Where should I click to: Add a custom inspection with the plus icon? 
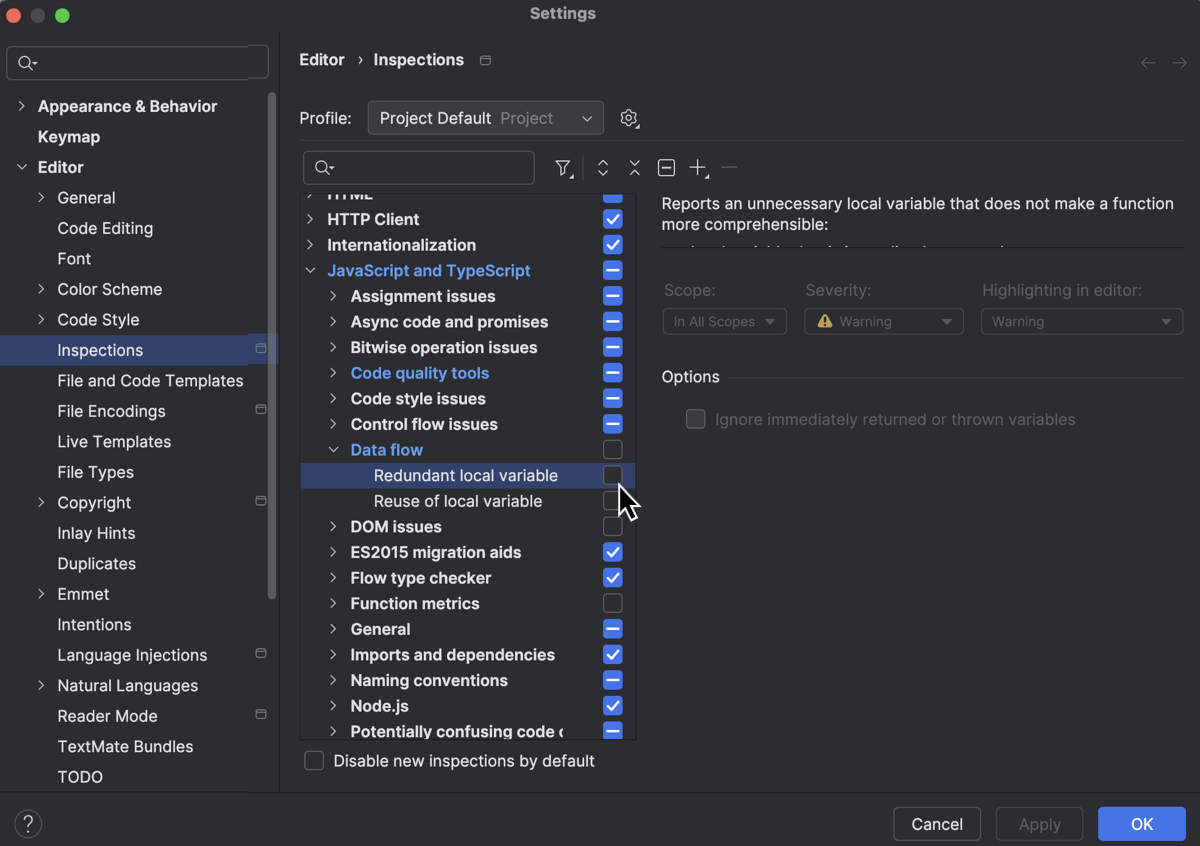point(698,168)
